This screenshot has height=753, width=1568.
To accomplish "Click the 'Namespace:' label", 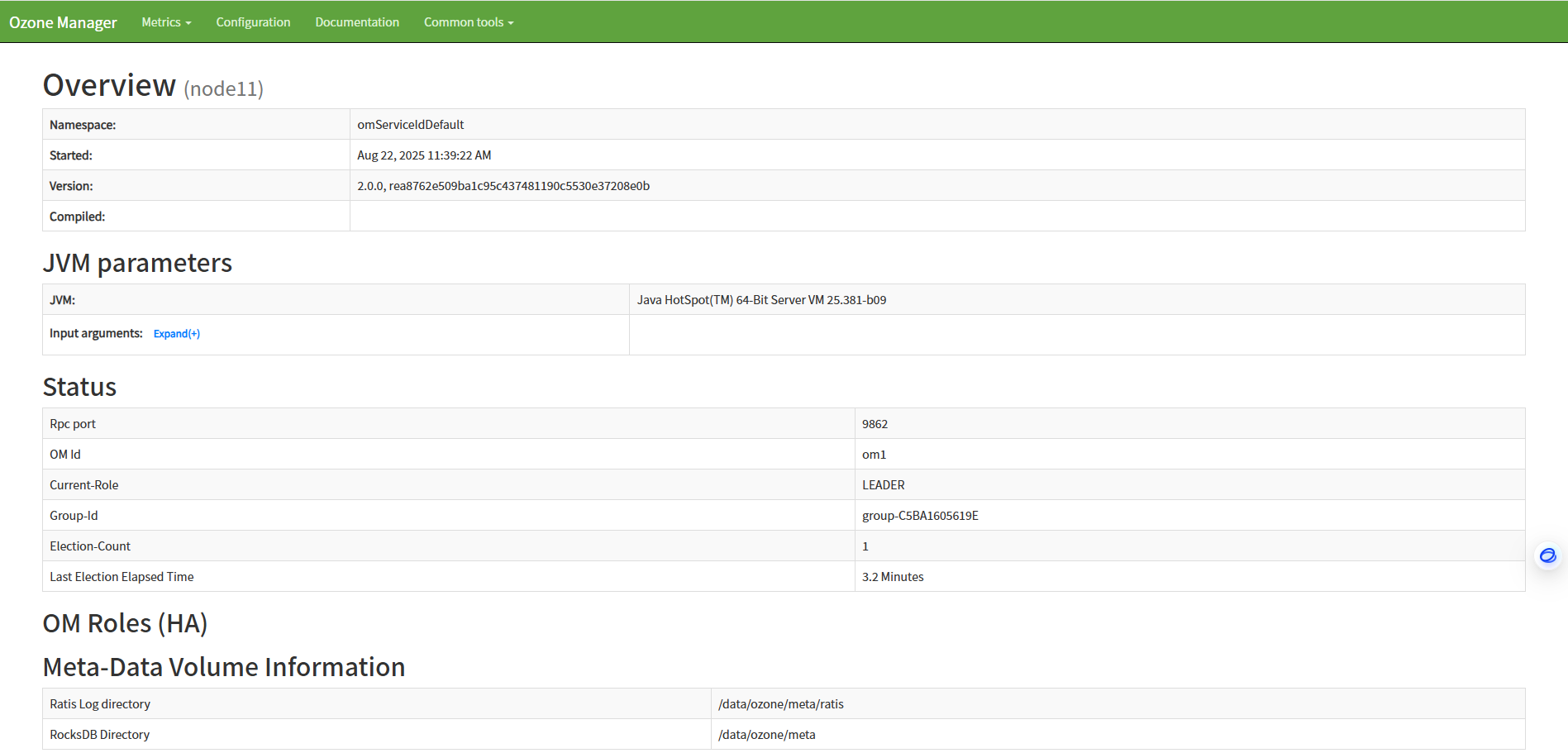I will click(x=83, y=125).
